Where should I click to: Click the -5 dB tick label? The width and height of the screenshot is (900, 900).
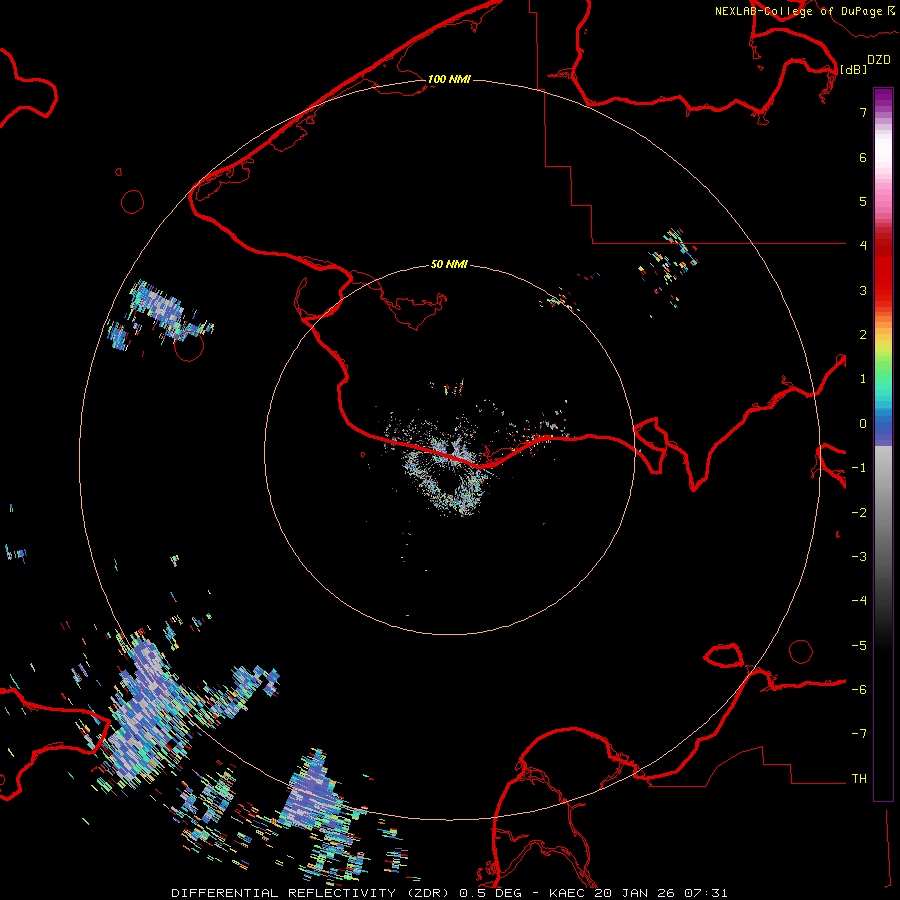pos(859,645)
